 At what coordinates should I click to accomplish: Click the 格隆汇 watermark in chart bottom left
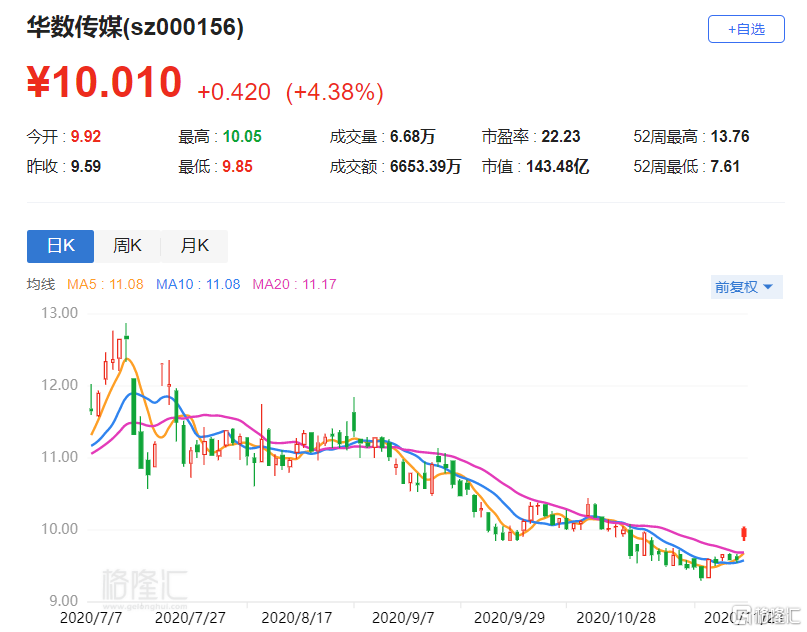(x=144, y=583)
